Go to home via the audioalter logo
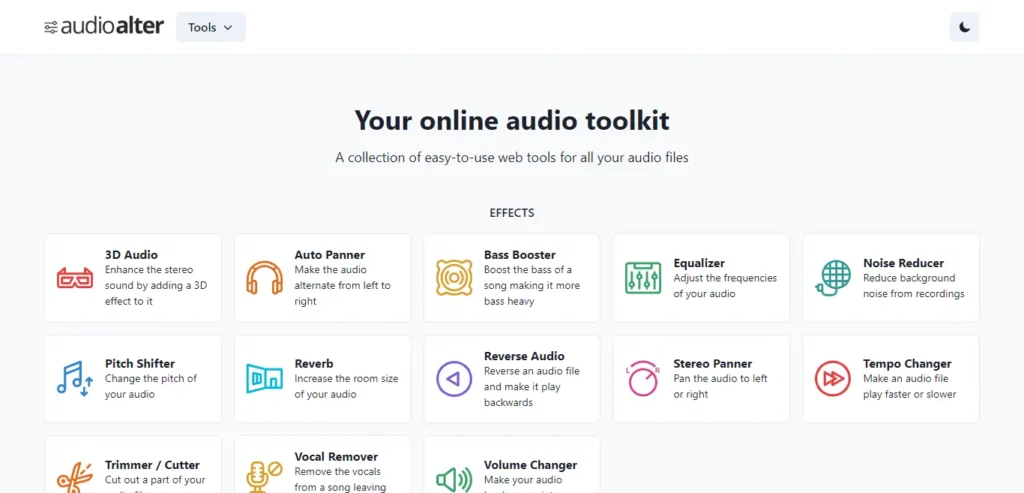 [x=104, y=27]
